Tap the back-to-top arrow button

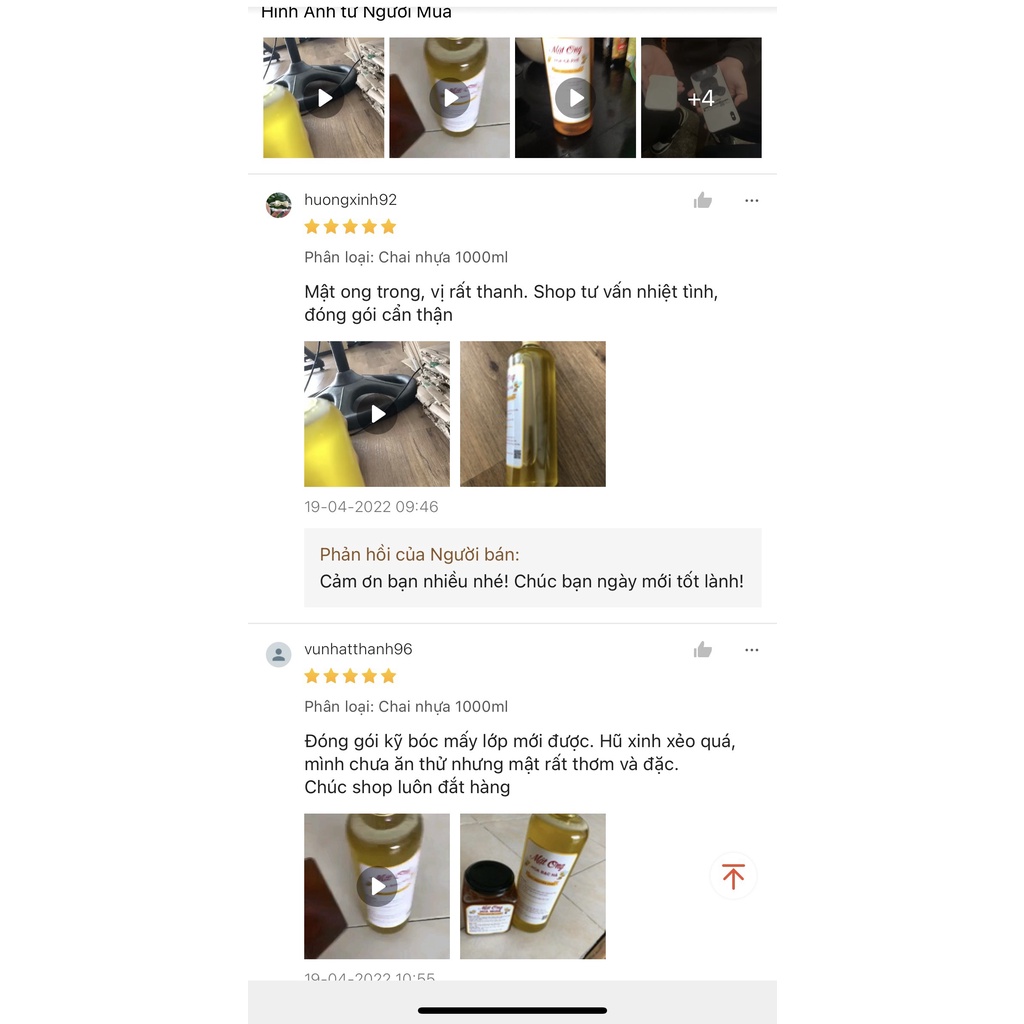tap(733, 876)
